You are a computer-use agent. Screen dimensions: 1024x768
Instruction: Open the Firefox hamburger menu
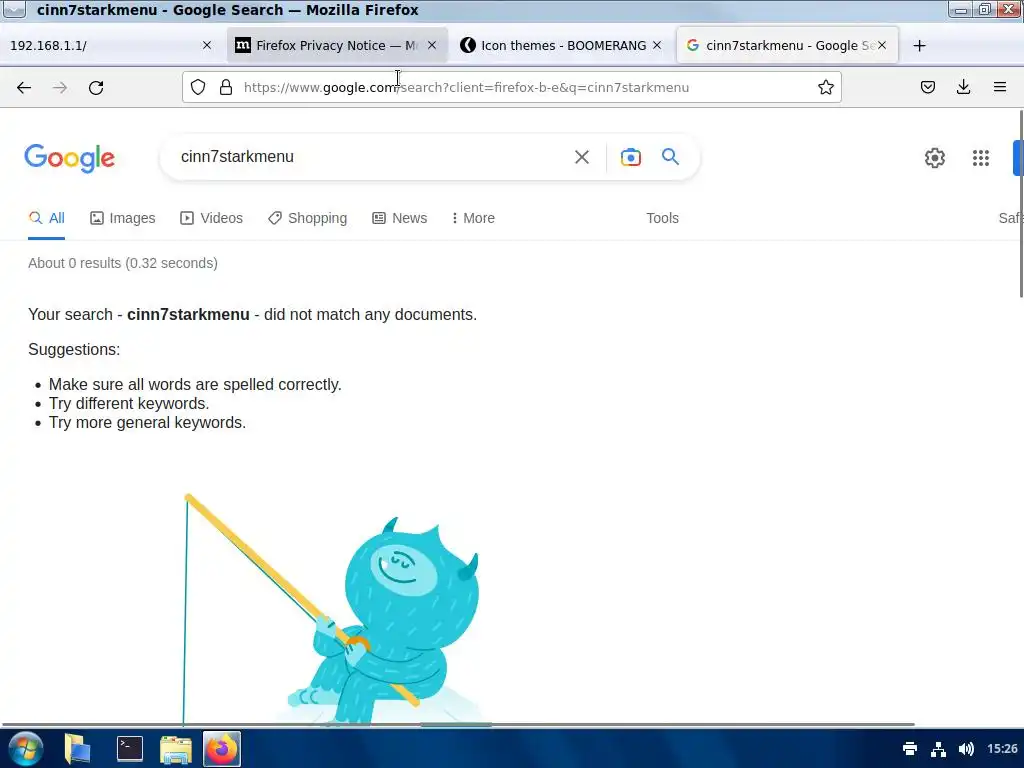[x=1000, y=88]
